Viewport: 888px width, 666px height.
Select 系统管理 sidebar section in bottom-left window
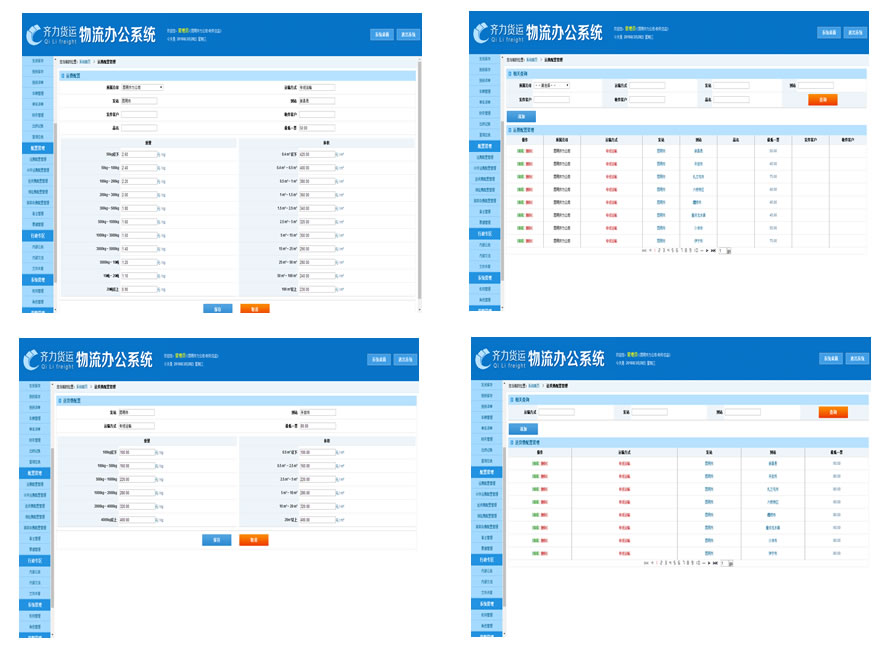[35, 605]
